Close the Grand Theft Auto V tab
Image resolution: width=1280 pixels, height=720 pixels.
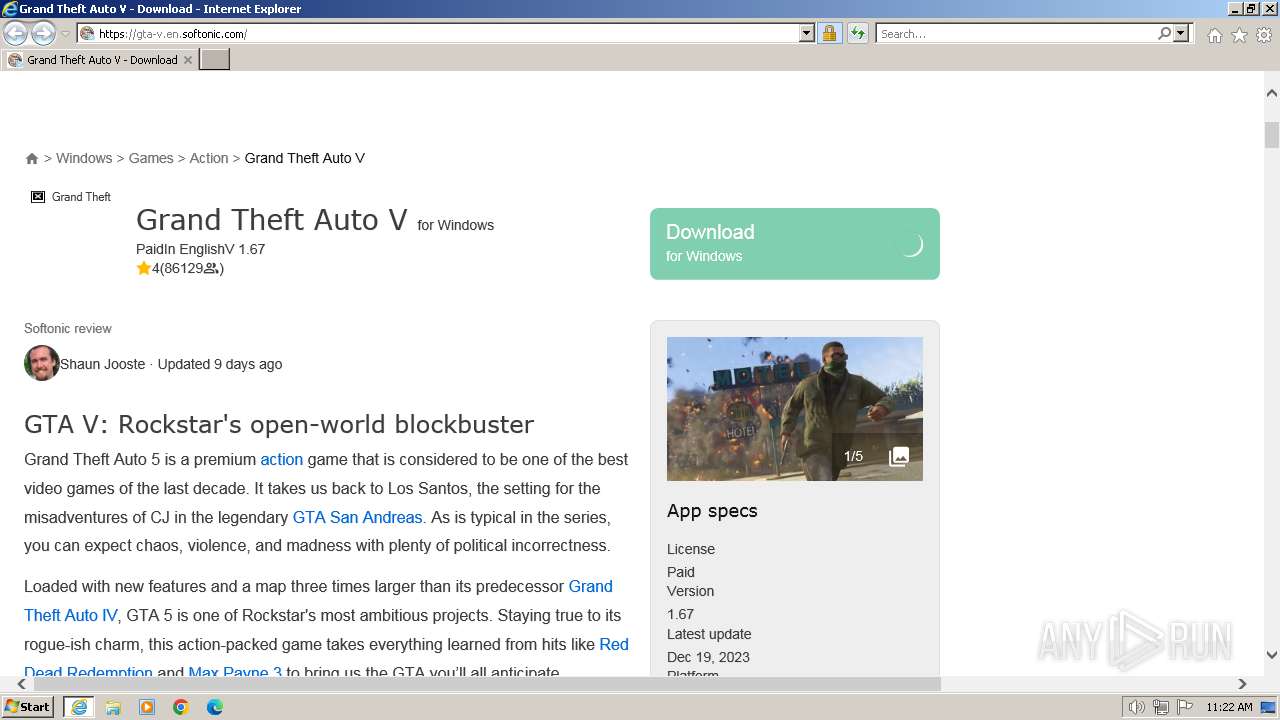tap(188, 60)
